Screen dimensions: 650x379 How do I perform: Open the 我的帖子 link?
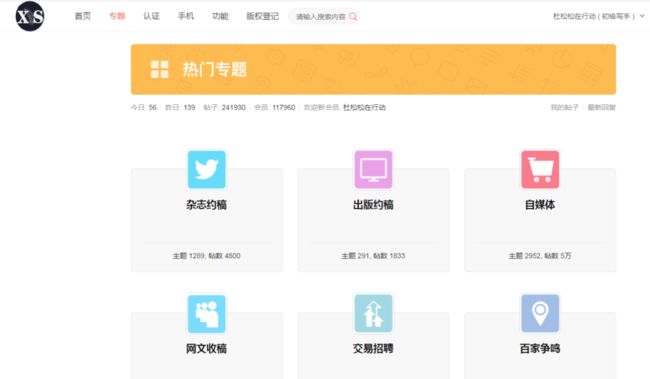[x=564, y=107]
